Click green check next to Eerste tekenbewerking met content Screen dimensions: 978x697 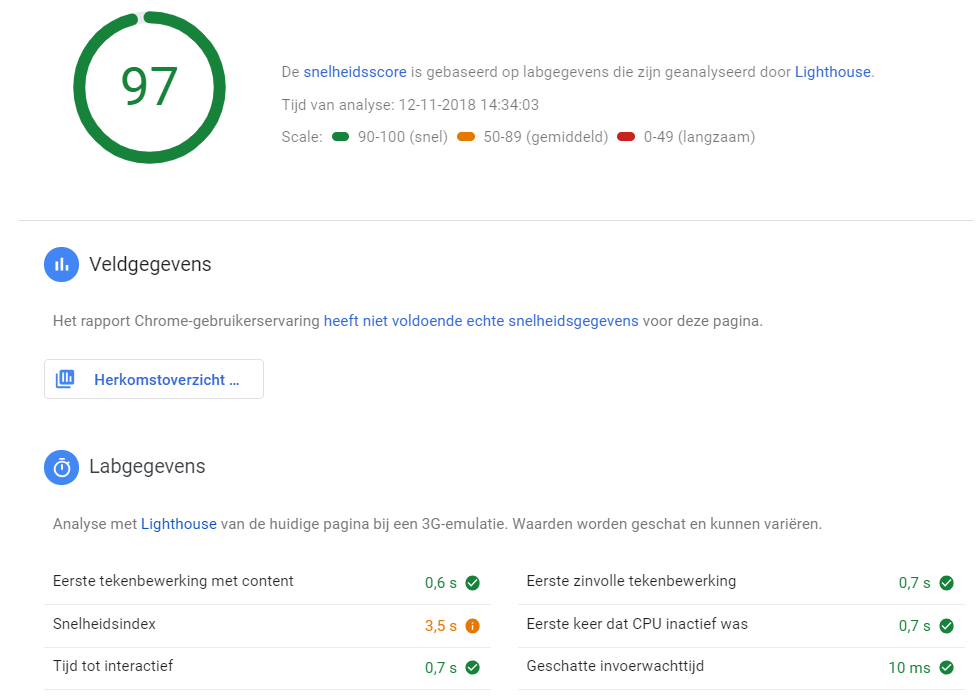[473, 583]
